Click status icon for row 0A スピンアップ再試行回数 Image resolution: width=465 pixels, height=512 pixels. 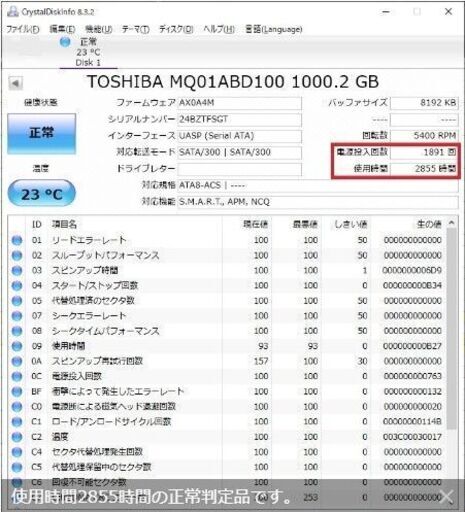[x=17, y=361]
